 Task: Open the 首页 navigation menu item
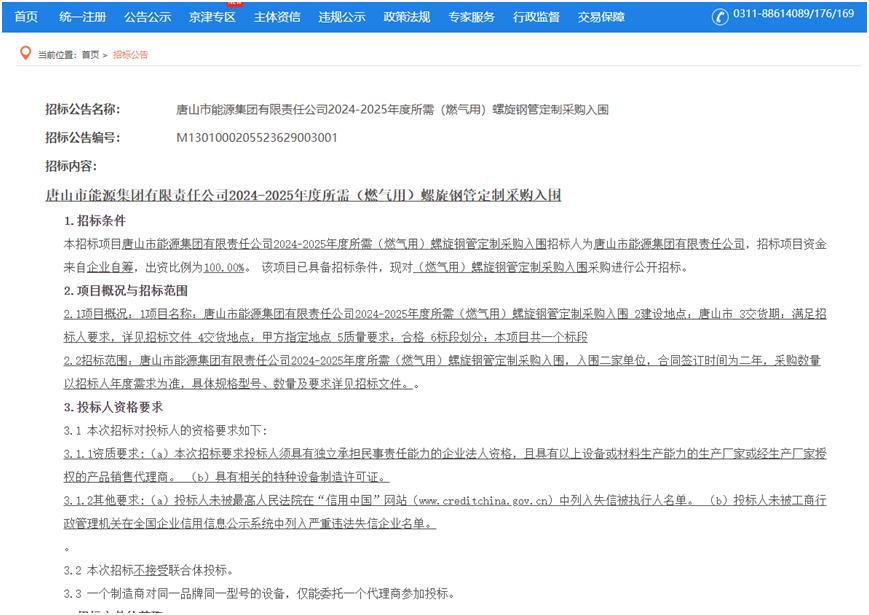(26, 17)
